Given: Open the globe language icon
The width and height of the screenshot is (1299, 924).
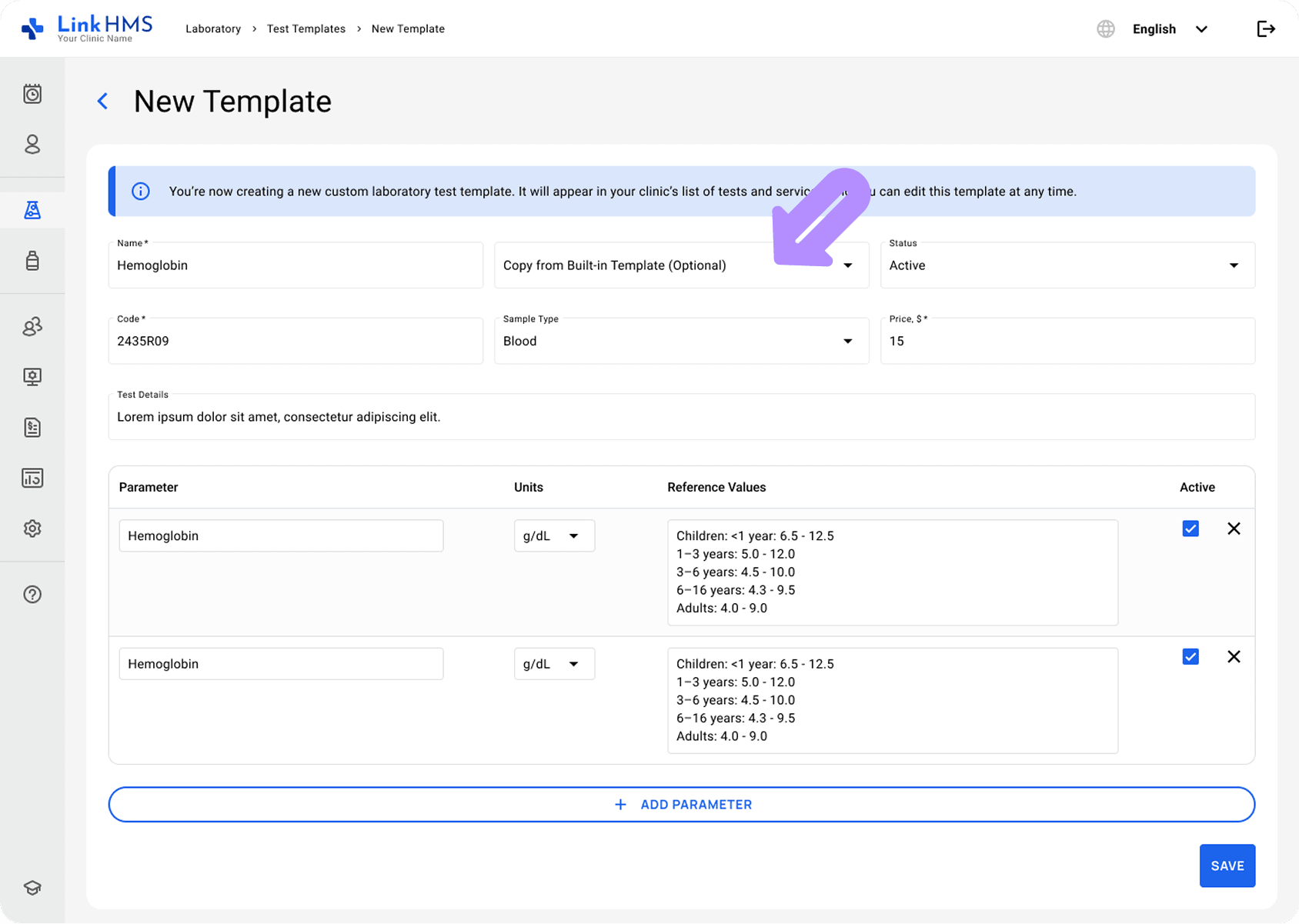Looking at the screenshot, I should pyautogui.click(x=1106, y=28).
